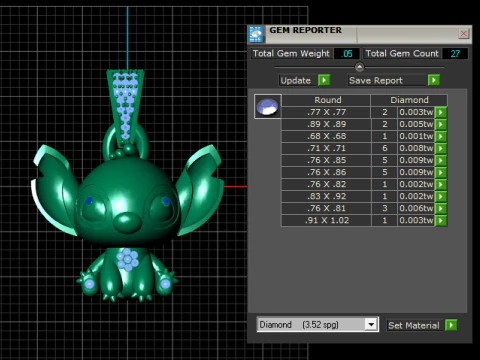
Task: Select the .68 X .68 size cell
Action: click(326, 136)
